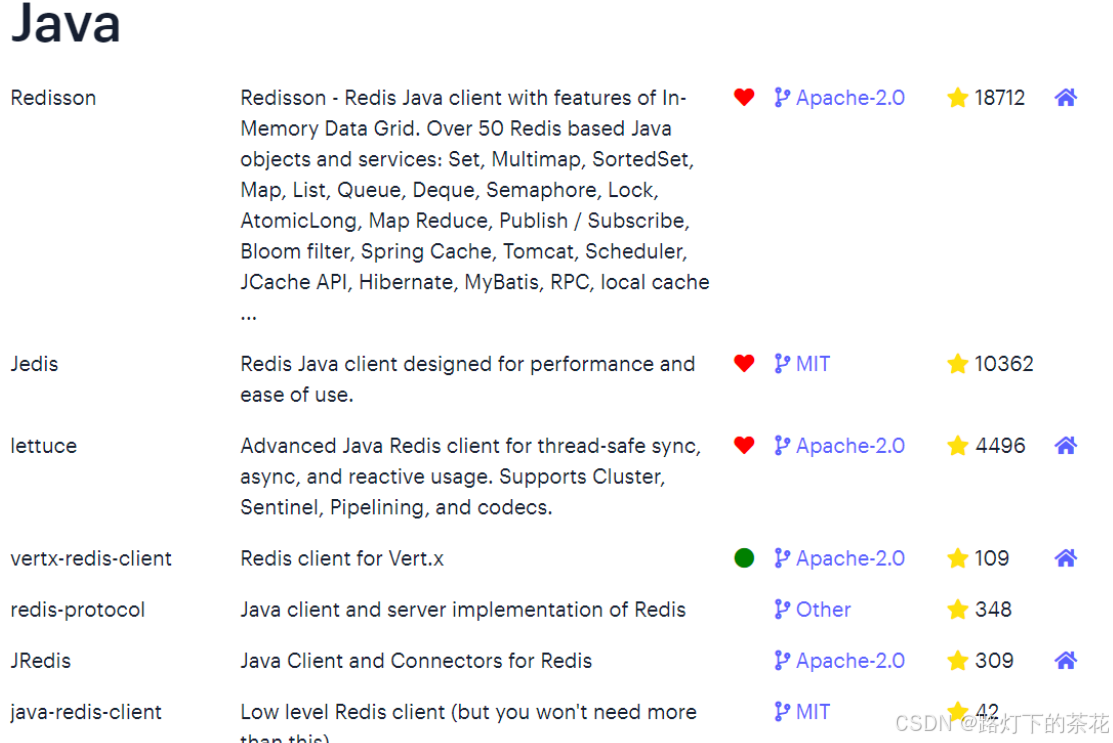The height and width of the screenshot is (743, 1113).
Task: Click the red heart icon in Jedis row
Action: tap(744, 363)
